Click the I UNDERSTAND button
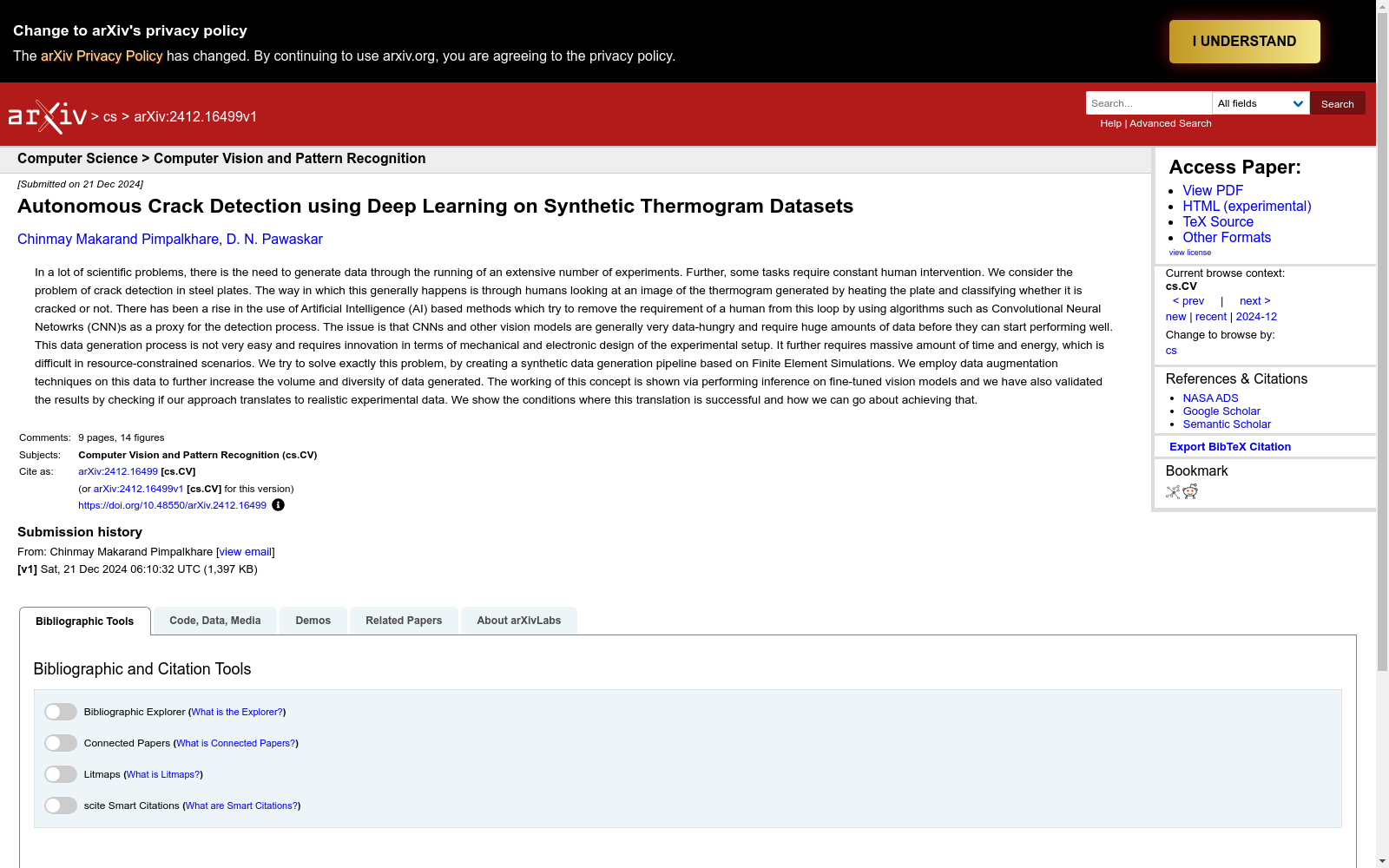Screen dimensions: 1389x868 coord(1244,42)
